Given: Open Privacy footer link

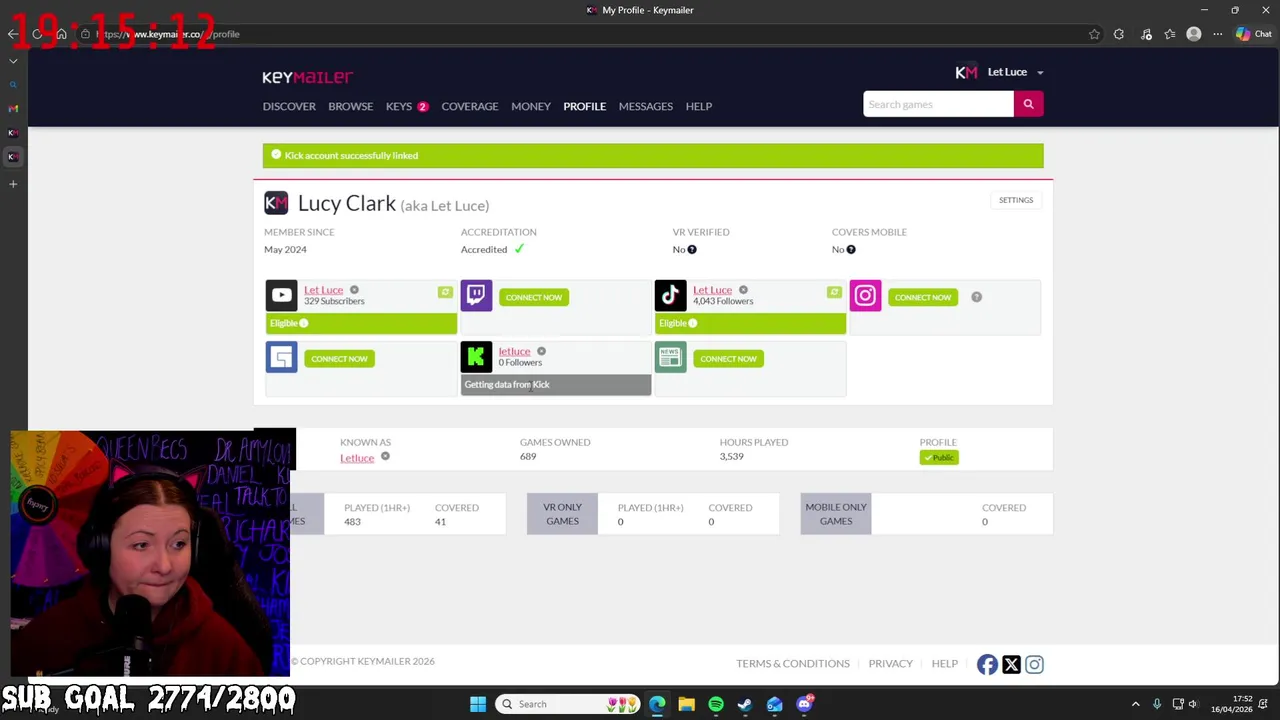Looking at the screenshot, I should [890, 664].
